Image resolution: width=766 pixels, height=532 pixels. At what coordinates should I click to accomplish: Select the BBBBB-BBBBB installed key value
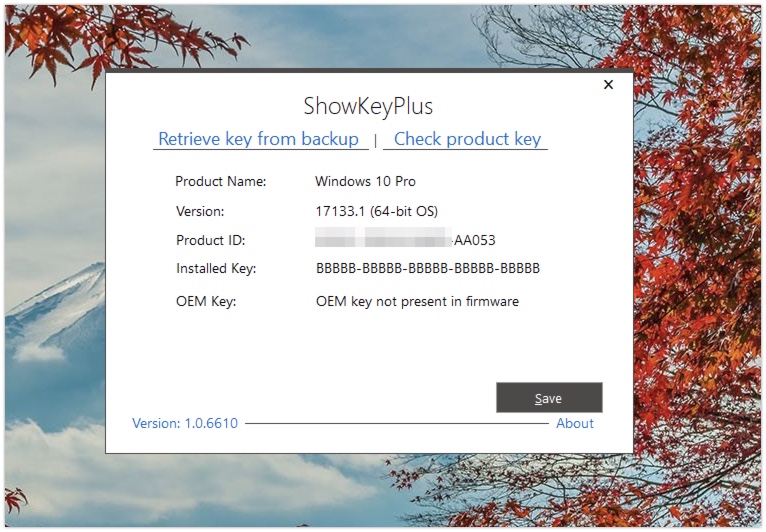tap(428, 268)
